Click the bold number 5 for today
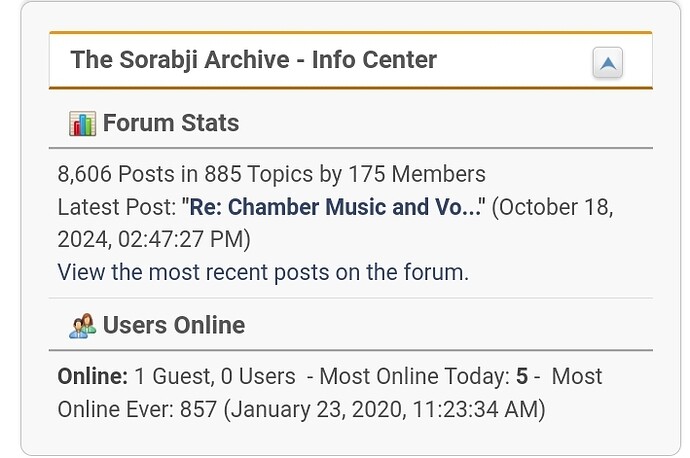The height and width of the screenshot is (458, 690). (522, 377)
